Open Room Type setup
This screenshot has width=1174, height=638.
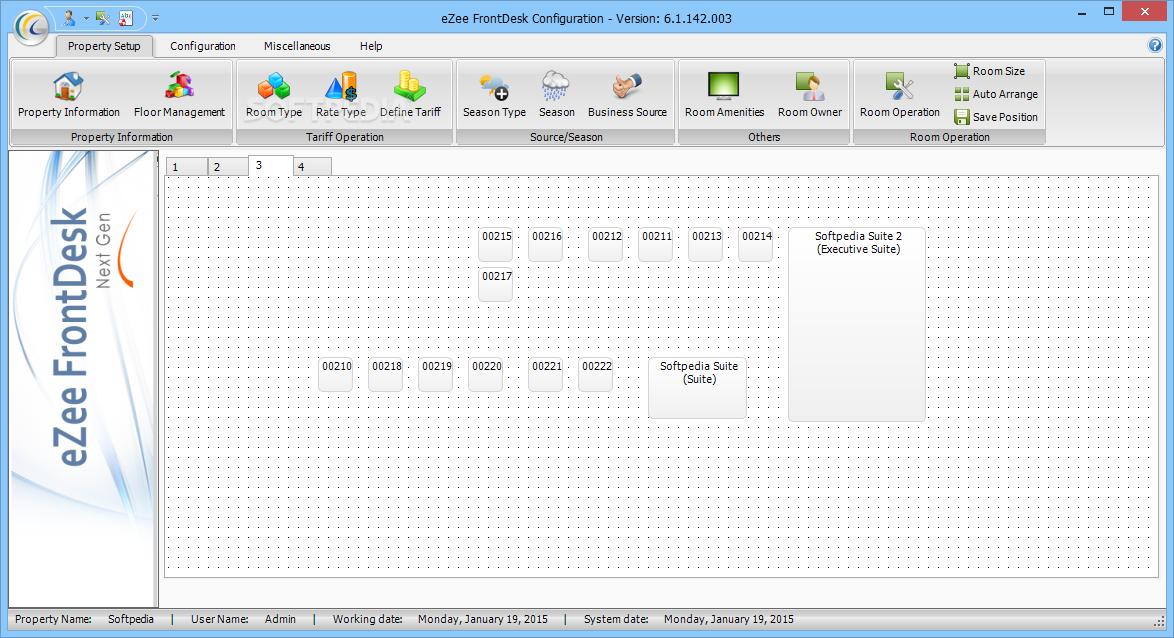pyautogui.click(x=274, y=95)
